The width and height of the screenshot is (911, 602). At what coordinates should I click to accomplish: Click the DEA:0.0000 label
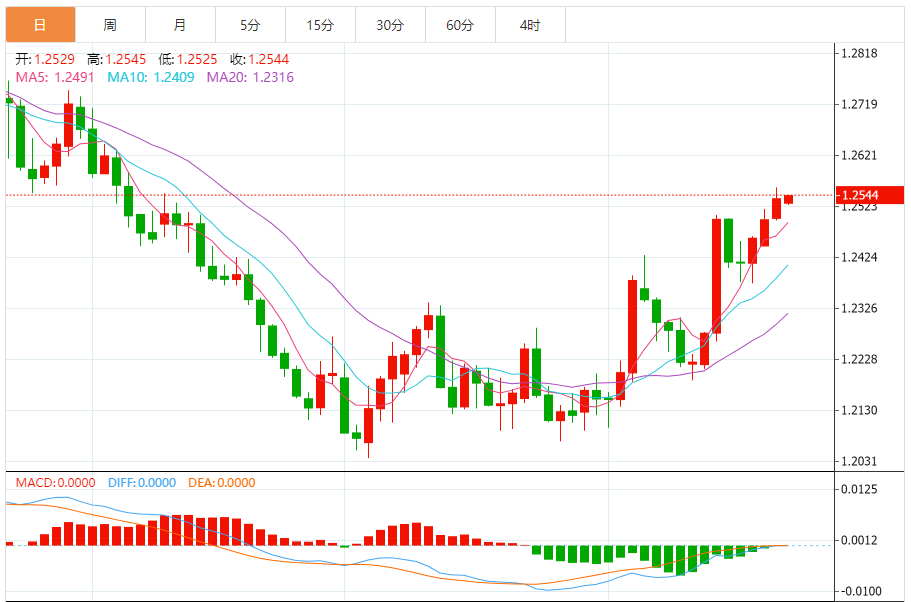click(x=221, y=483)
